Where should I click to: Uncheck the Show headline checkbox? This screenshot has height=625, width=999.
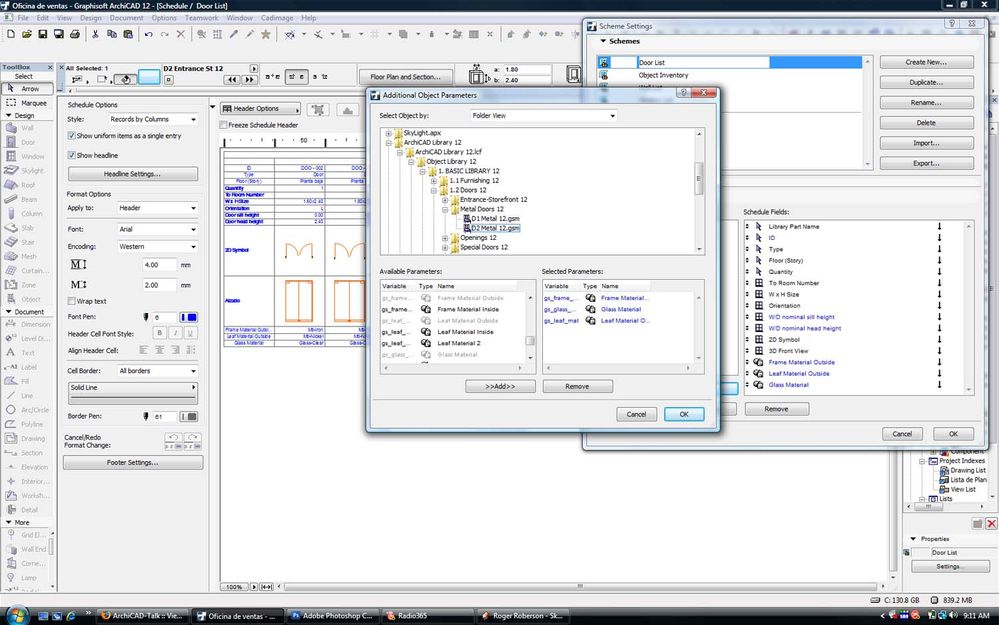click(72, 155)
